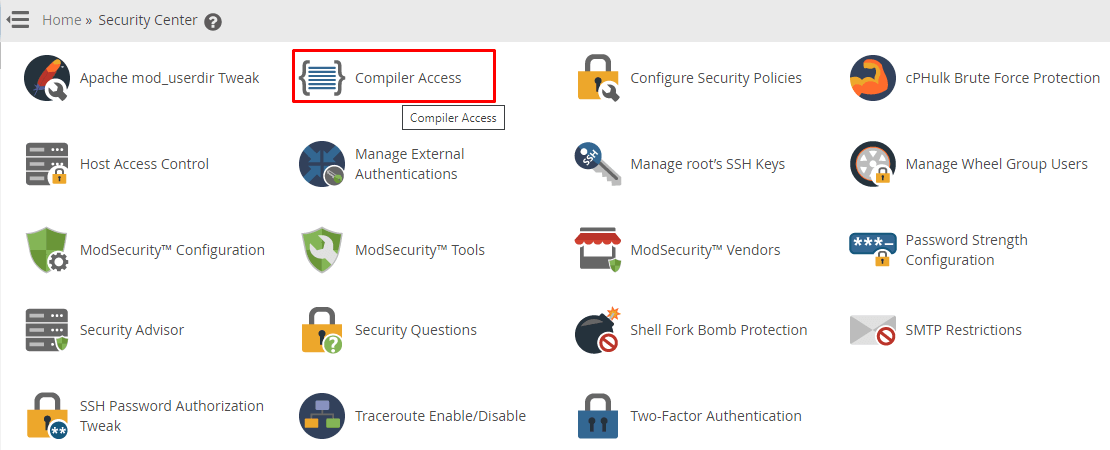Select the Host Access Control server icon
This screenshot has width=1110, height=450.
click(x=47, y=164)
